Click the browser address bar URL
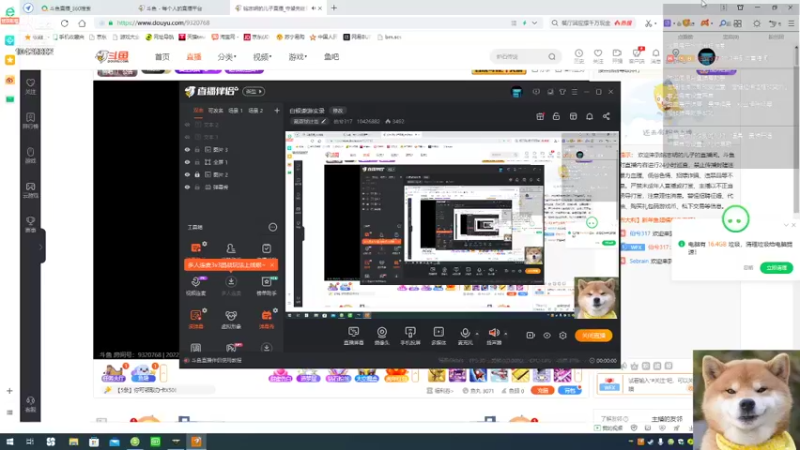 (x=163, y=23)
